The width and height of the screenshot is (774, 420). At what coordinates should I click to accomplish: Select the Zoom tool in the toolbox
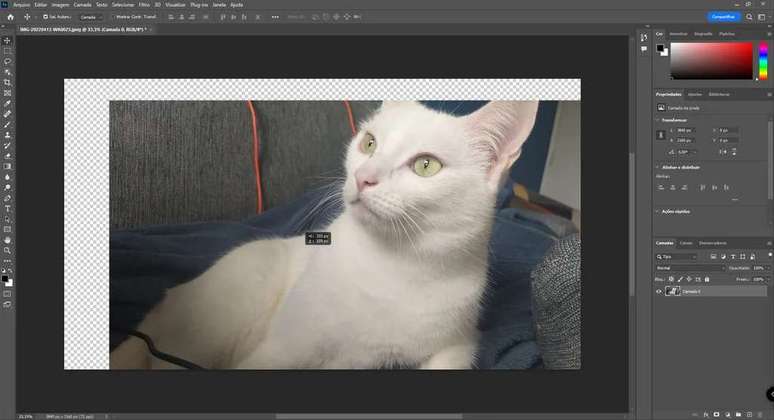(7, 250)
